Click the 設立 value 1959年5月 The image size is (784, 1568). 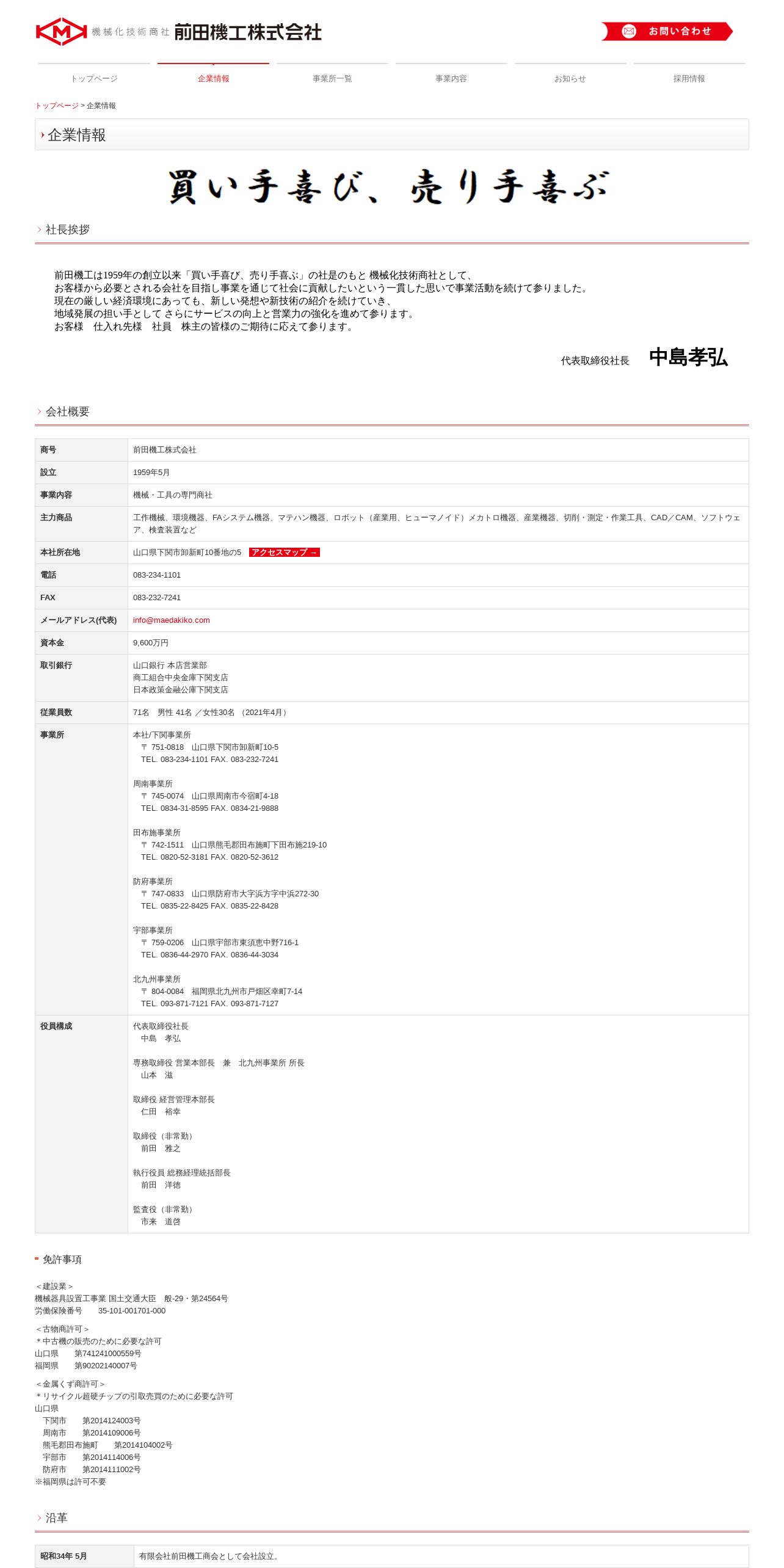(x=151, y=472)
